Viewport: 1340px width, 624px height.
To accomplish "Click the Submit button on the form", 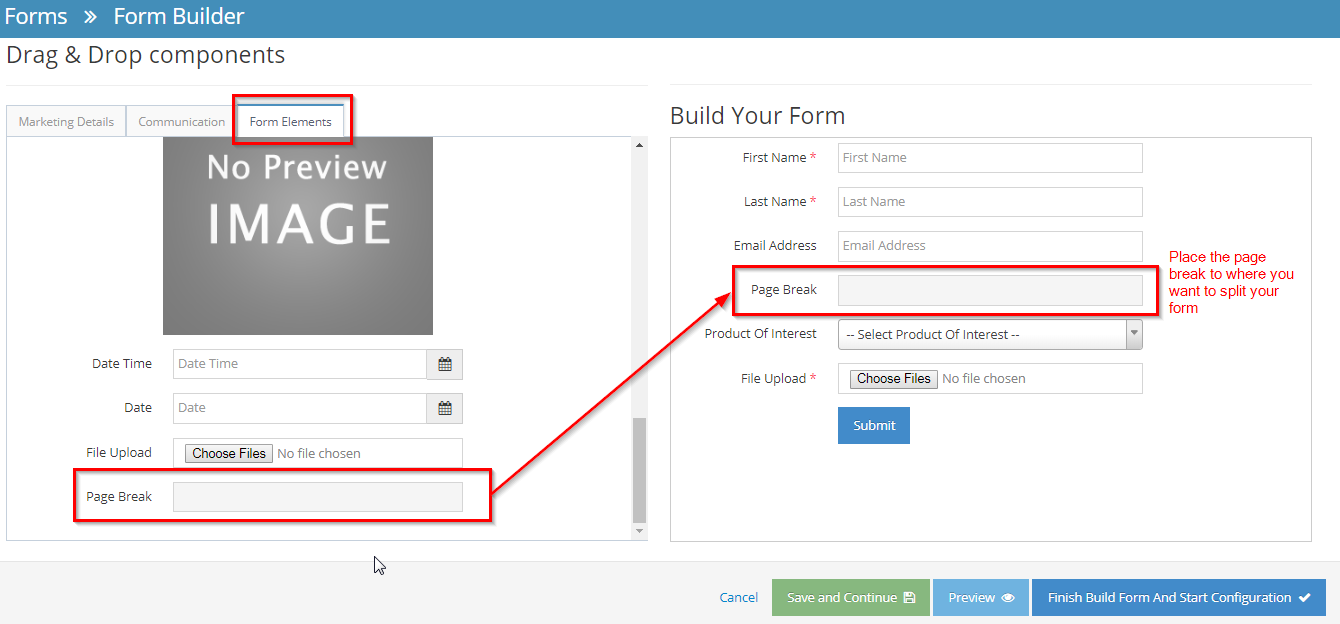I will click(x=873, y=425).
